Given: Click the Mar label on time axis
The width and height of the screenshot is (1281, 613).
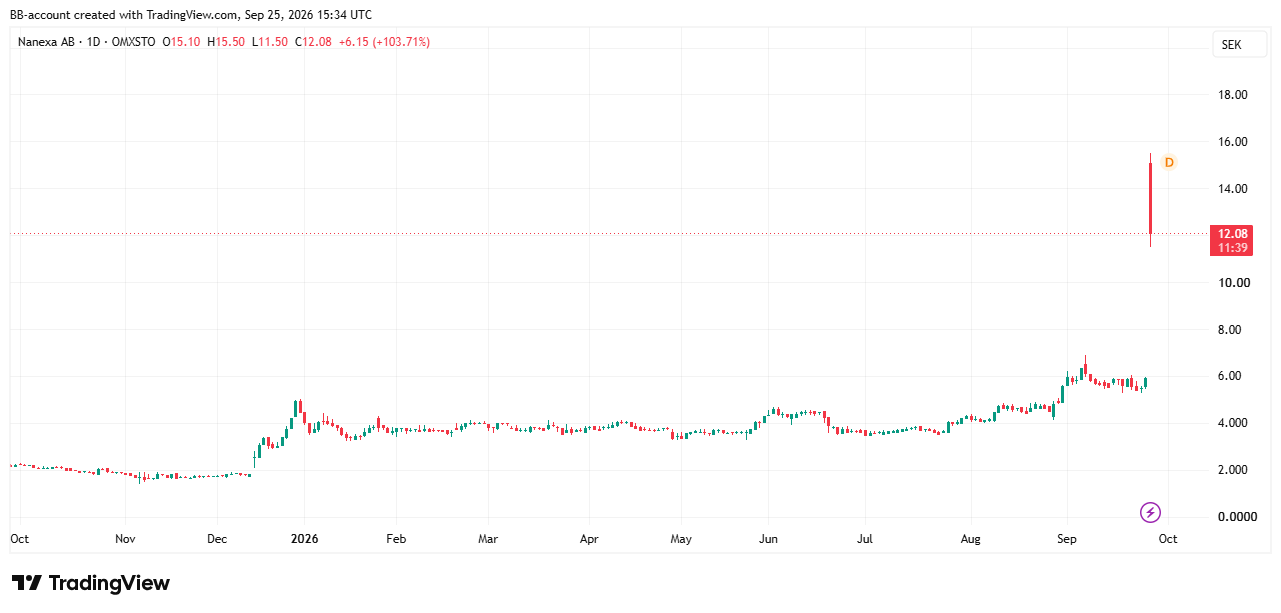Looking at the screenshot, I should pos(487,538).
